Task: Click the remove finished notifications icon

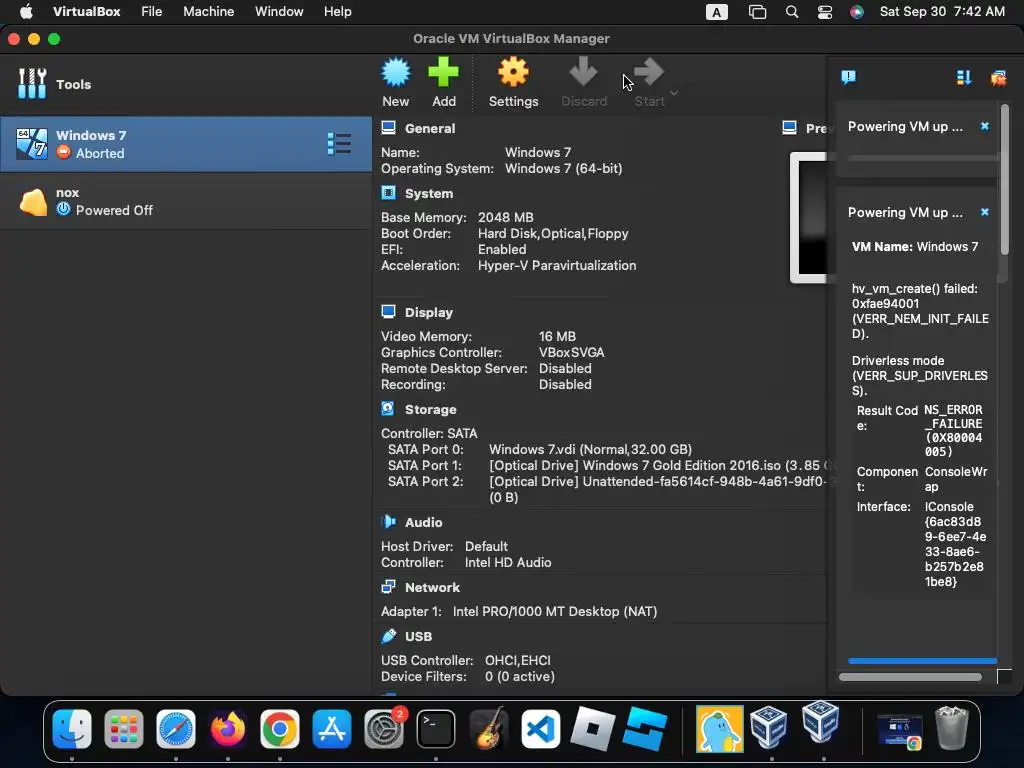Action: 998,78
